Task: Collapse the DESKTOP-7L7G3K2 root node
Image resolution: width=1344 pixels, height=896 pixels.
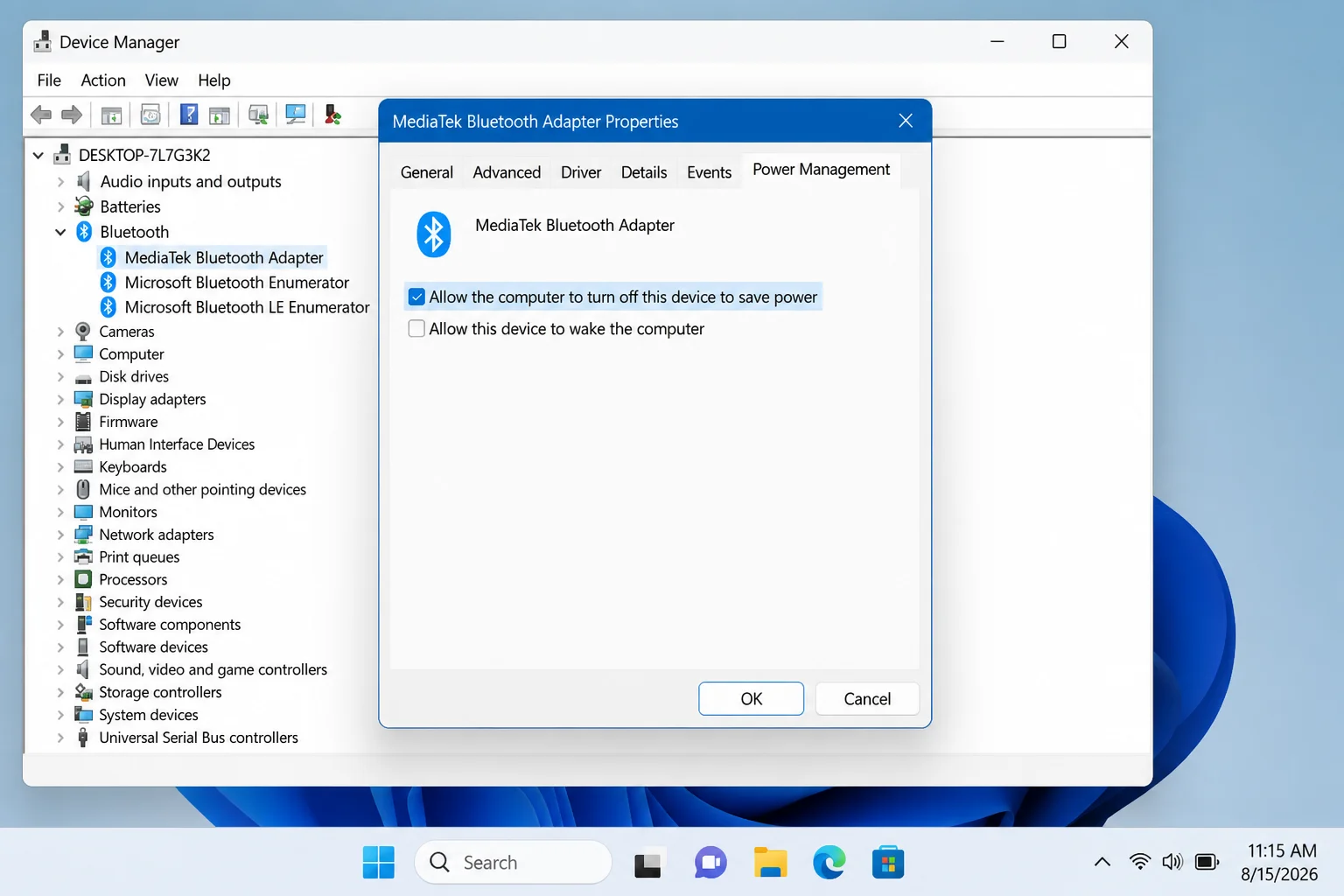Action: [38, 156]
